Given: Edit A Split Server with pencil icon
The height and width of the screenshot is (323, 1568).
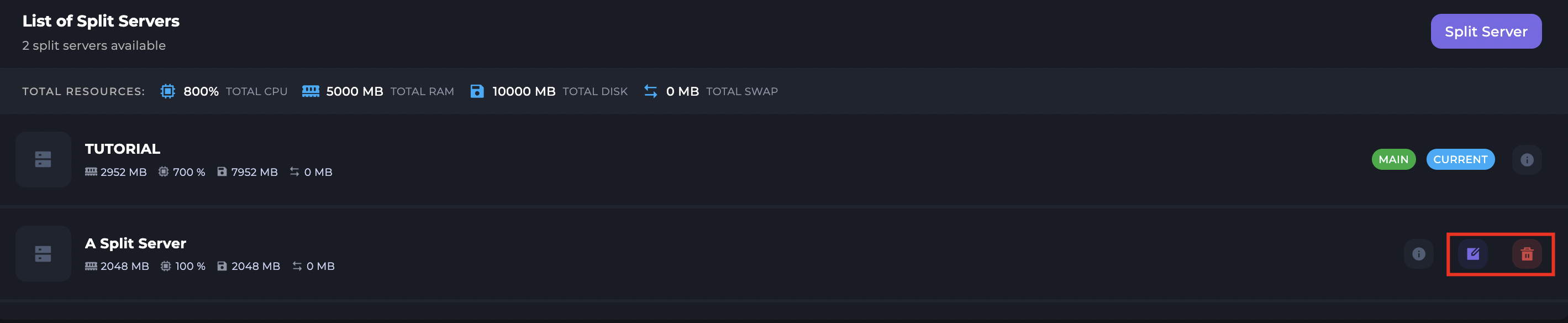Looking at the screenshot, I should [1472, 253].
